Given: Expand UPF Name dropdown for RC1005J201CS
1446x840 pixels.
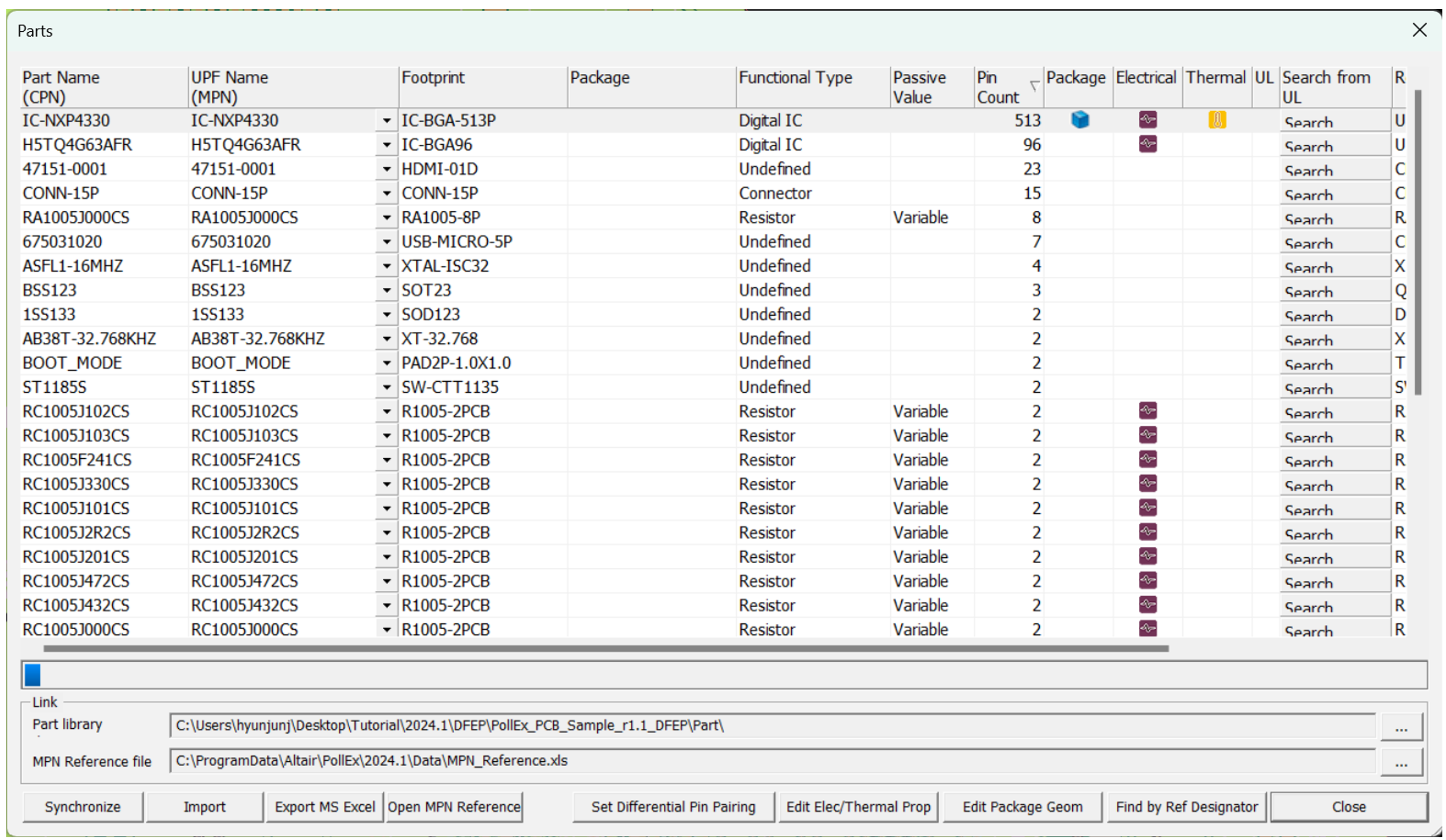Looking at the screenshot, I should click(x=386, y=557).
